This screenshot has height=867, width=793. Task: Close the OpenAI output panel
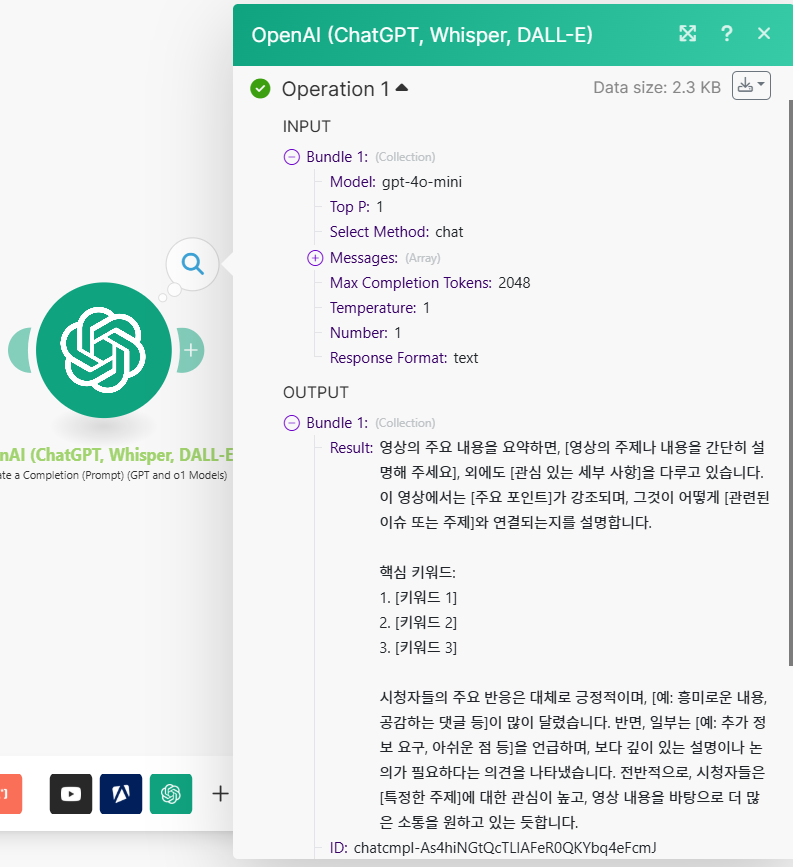pos(764,34)
